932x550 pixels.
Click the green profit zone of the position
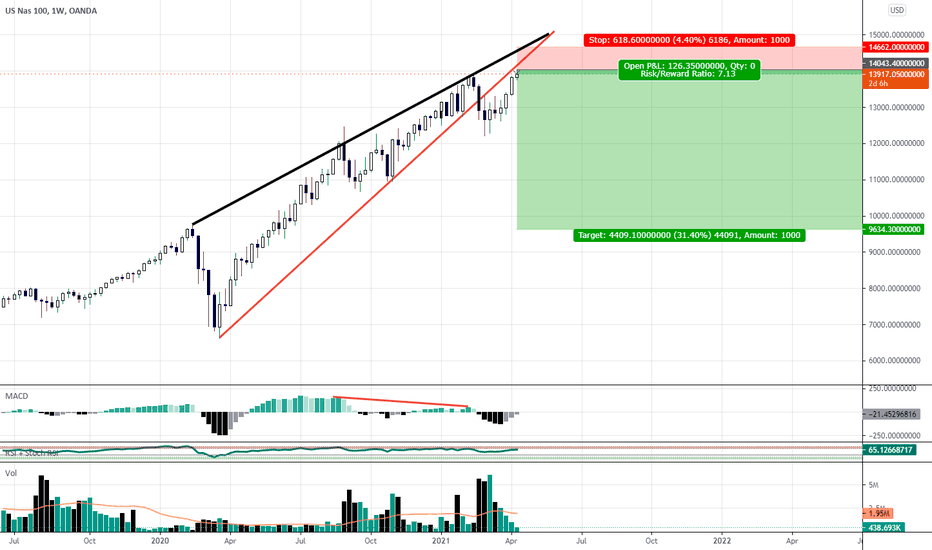coord(689,150)
